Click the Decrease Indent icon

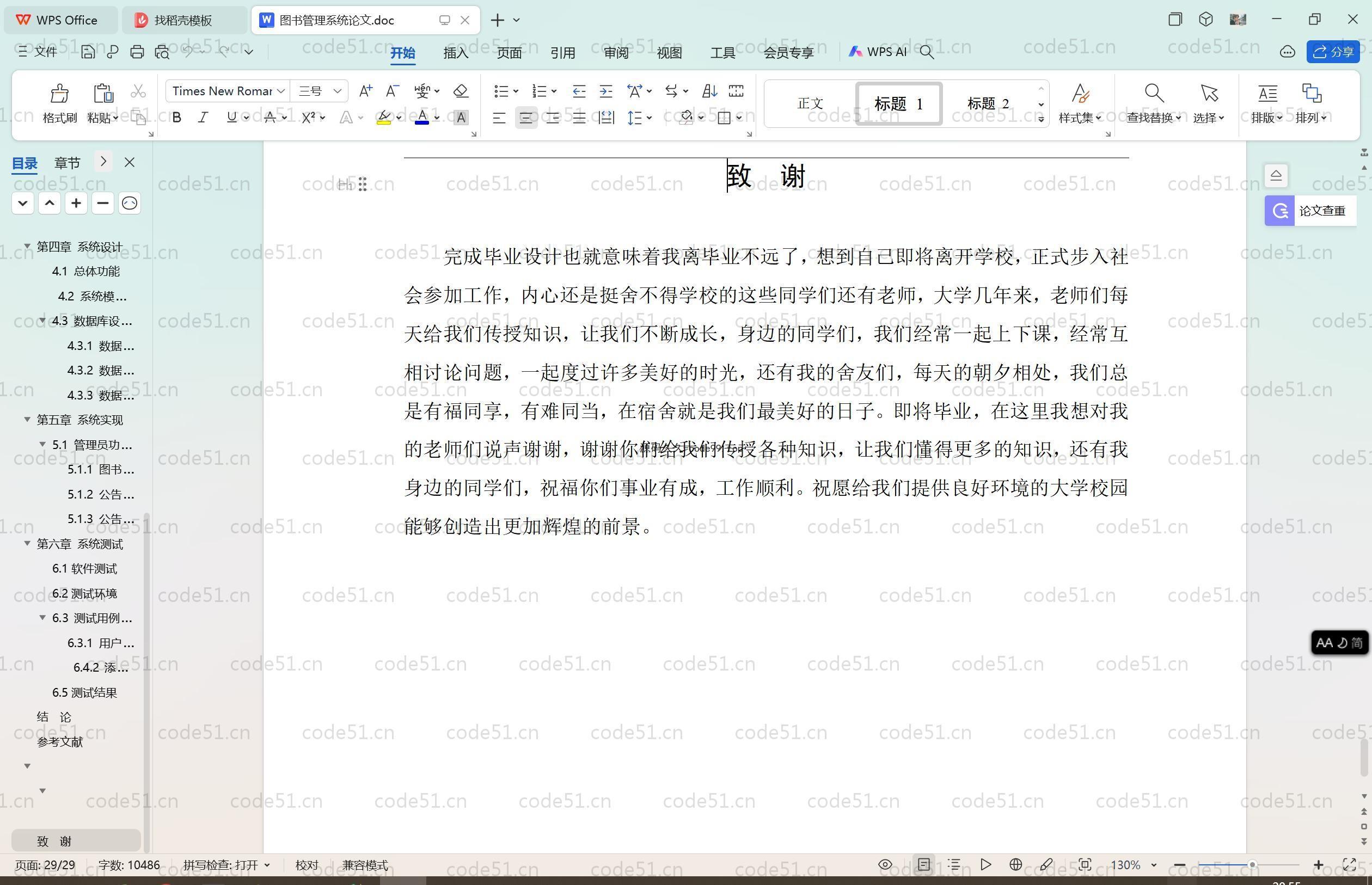point(579,91)
